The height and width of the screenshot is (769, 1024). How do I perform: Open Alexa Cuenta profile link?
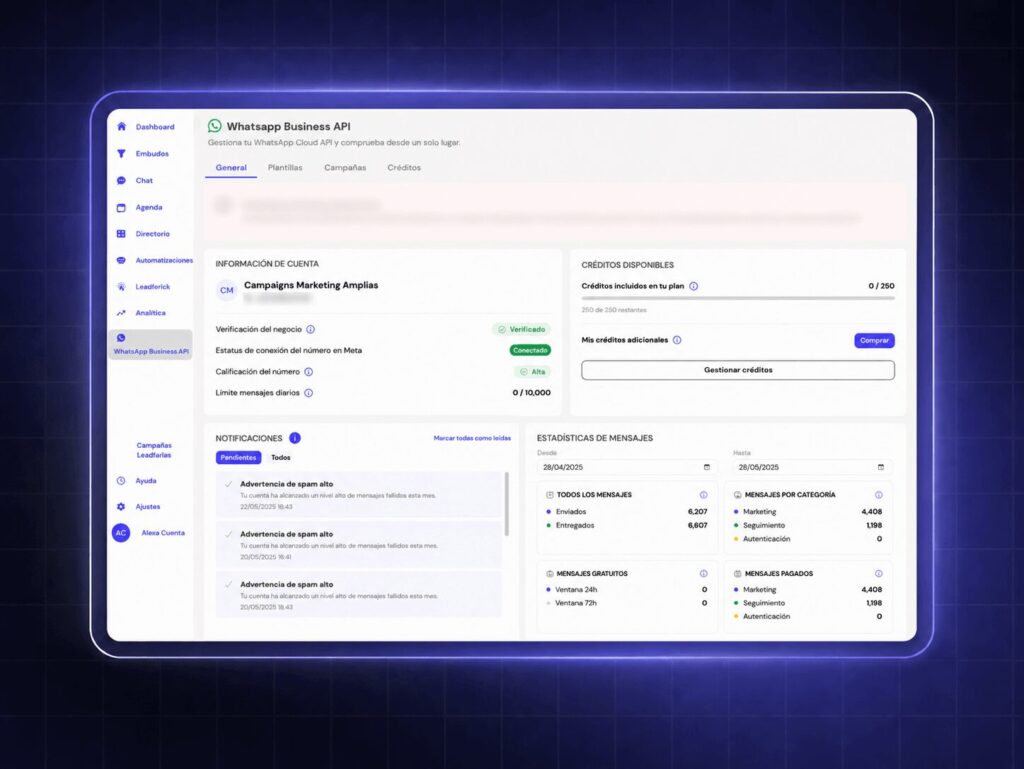point(163,533)
